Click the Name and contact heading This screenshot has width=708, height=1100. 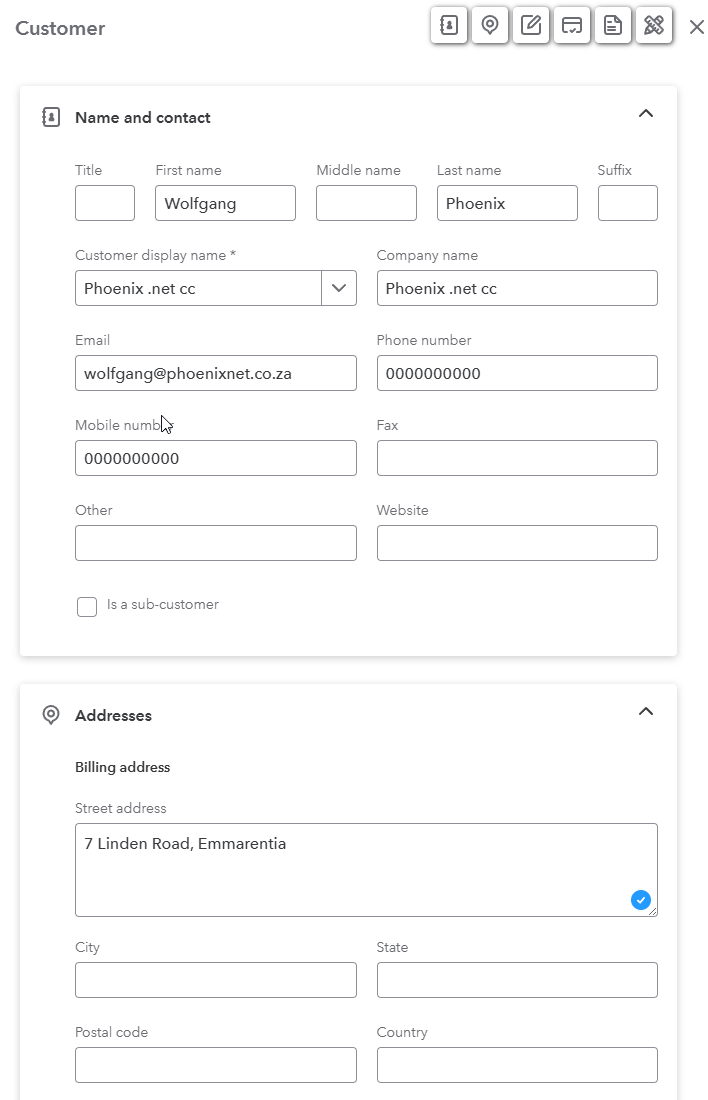coord(142,118)
